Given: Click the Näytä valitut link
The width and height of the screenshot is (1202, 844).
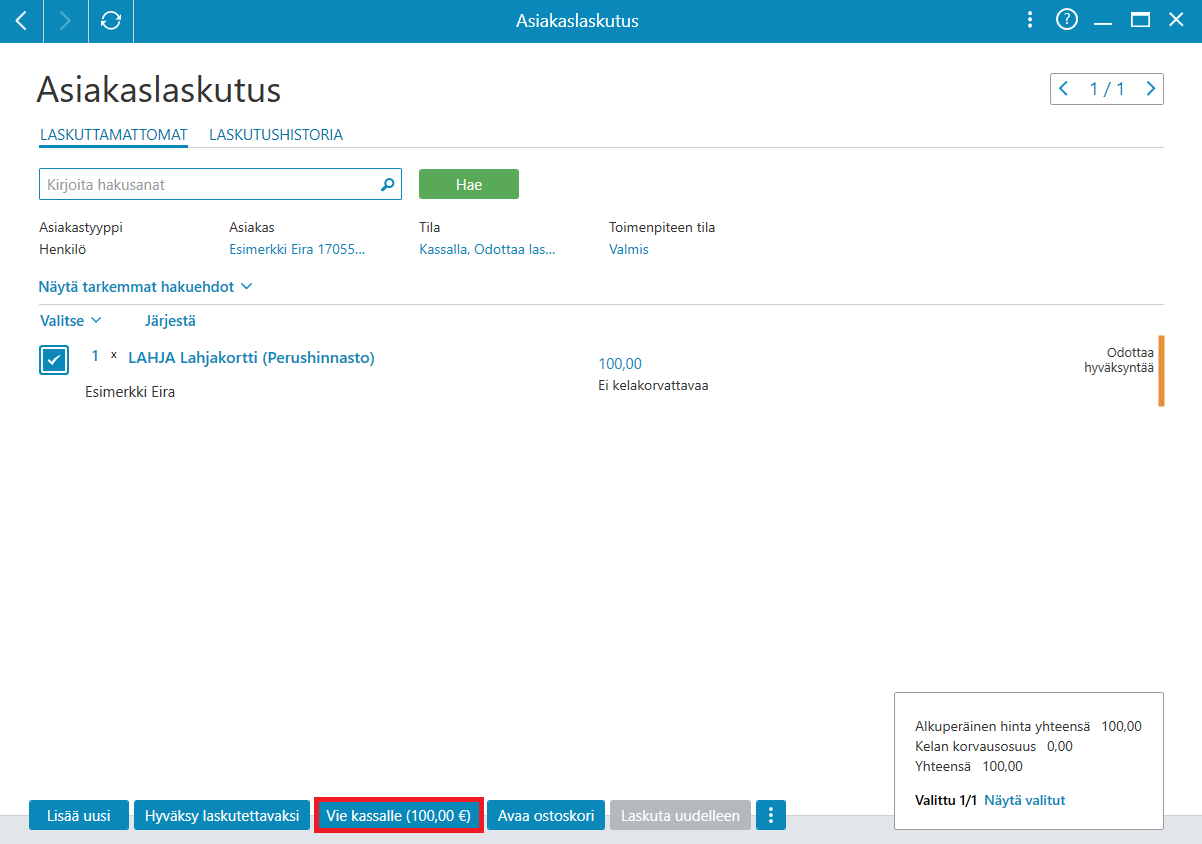Looking at the screenshot, I should (1025, 800).
